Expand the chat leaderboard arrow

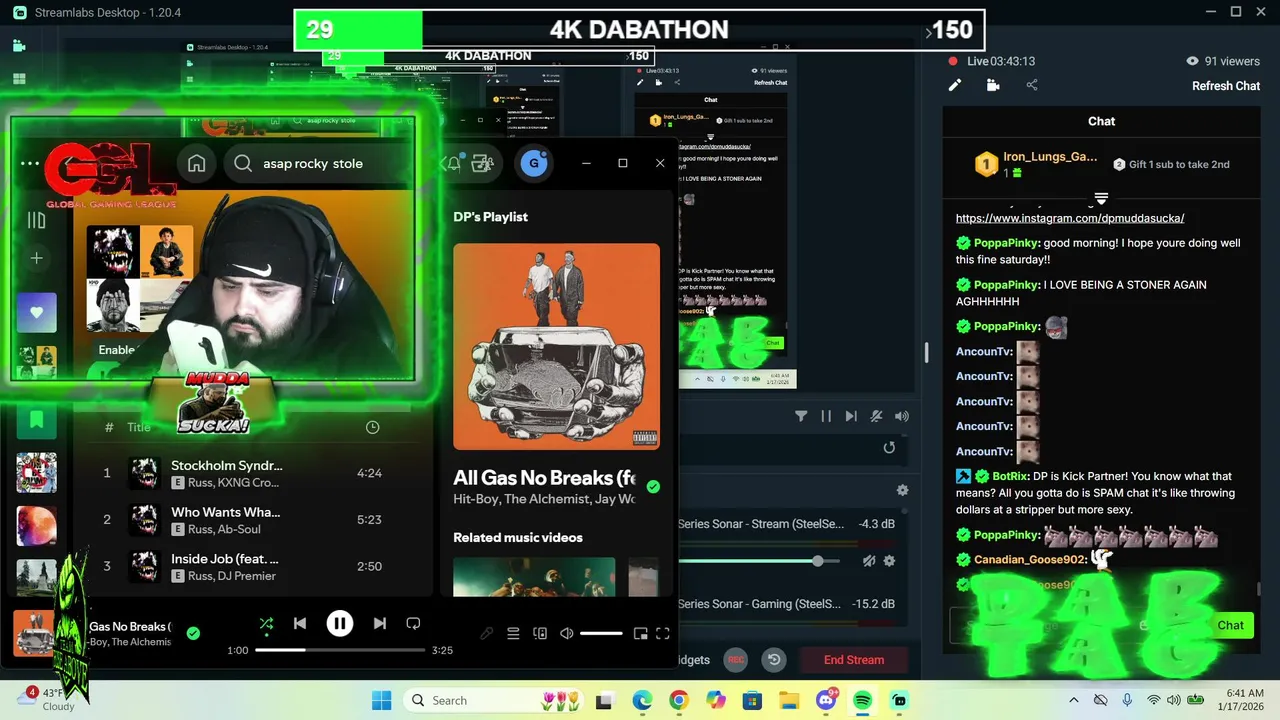1101,198
